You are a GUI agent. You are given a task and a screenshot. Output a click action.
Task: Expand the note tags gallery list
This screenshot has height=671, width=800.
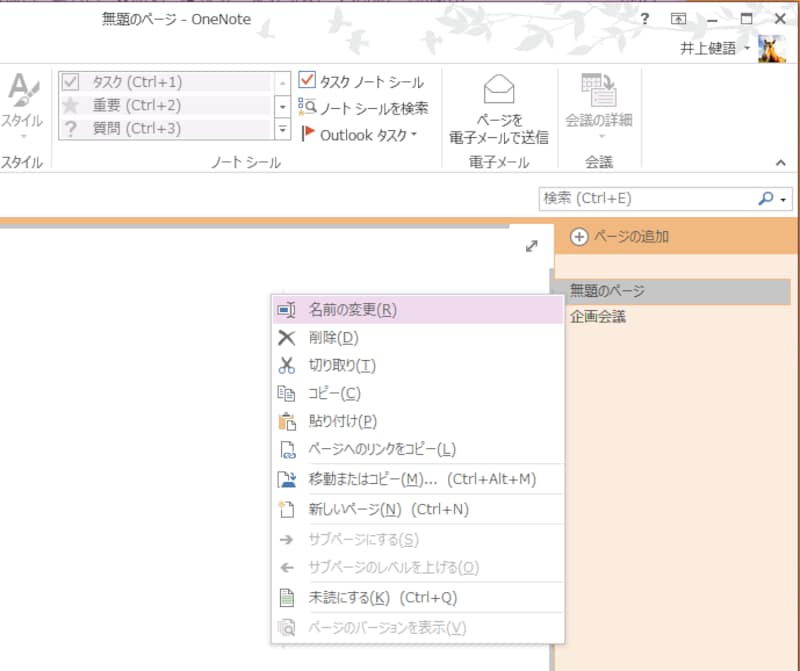coord(282,129)
